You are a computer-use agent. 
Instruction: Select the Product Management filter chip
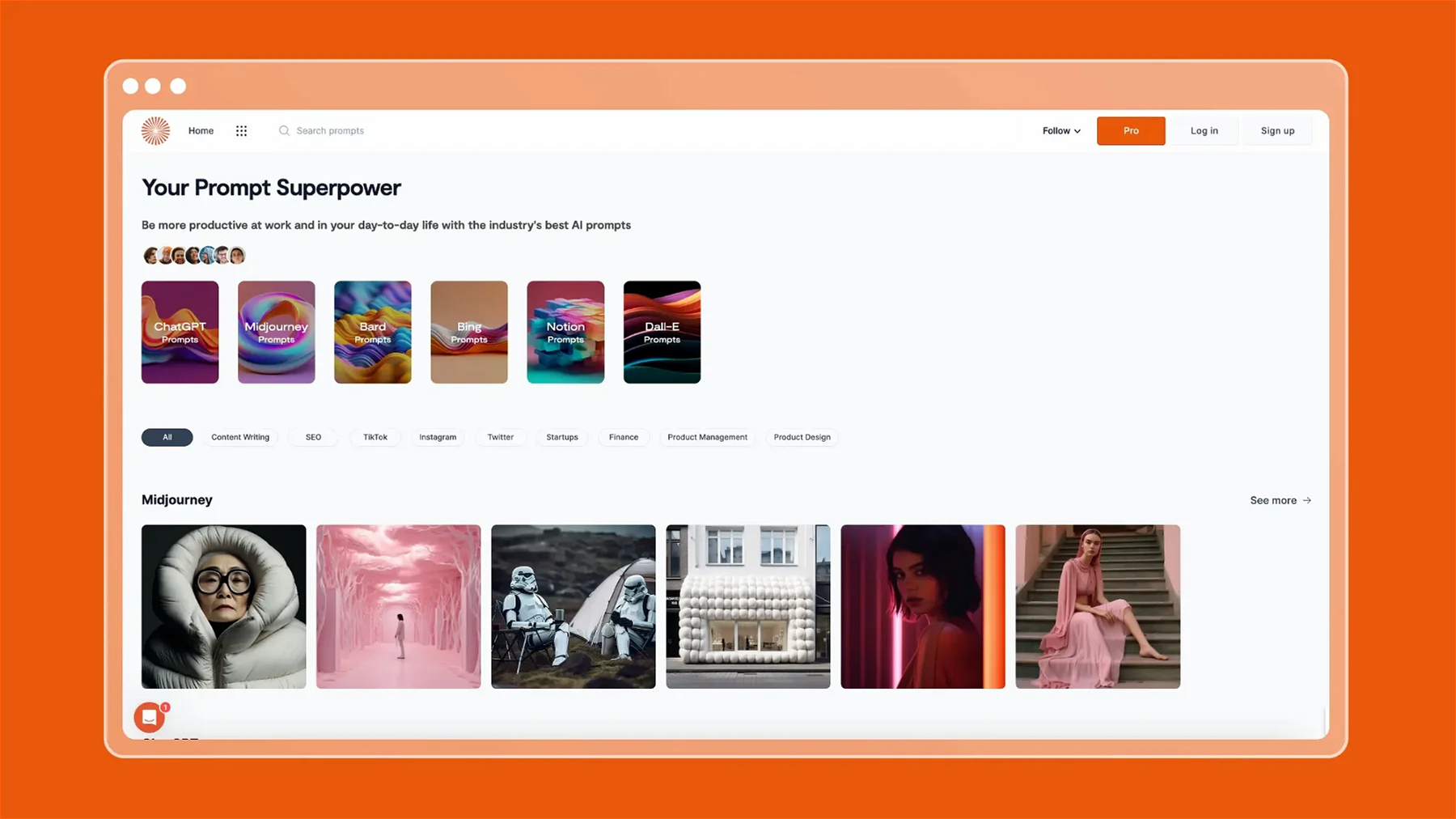click(707, 437)
